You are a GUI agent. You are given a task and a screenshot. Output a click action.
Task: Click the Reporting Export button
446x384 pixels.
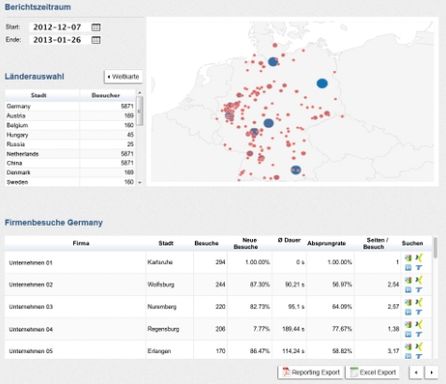(x=311, y=372)
